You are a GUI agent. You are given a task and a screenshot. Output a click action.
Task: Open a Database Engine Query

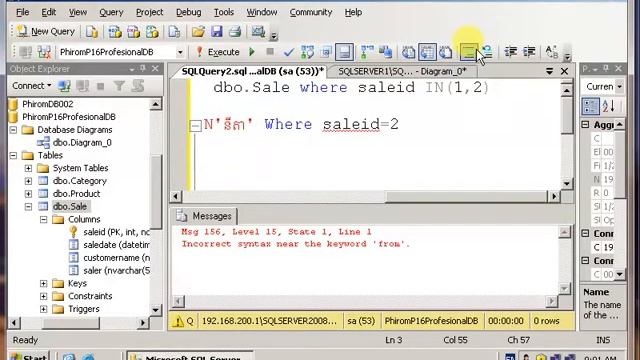point(92,31)
